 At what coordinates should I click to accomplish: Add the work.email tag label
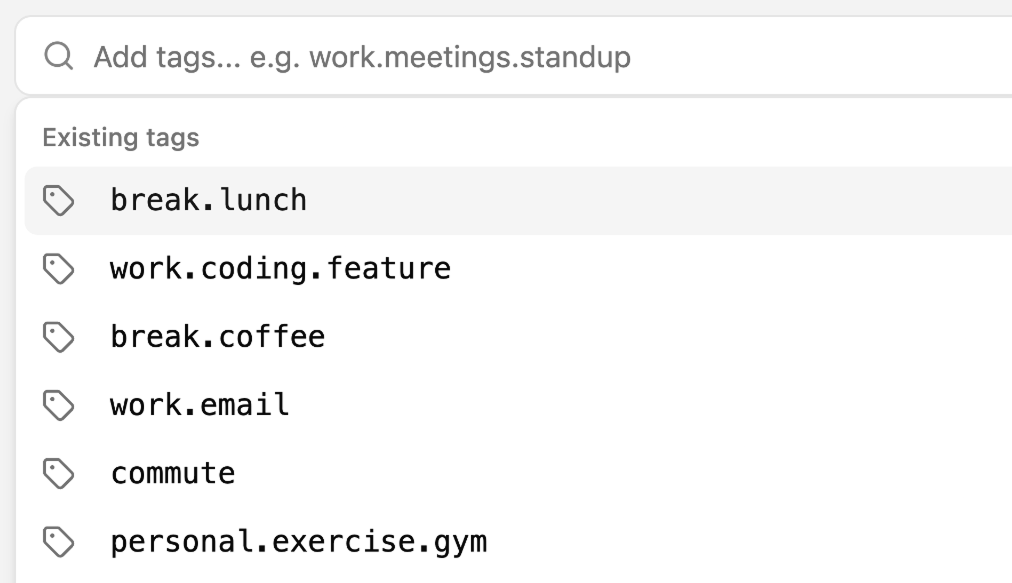[199, 405]
